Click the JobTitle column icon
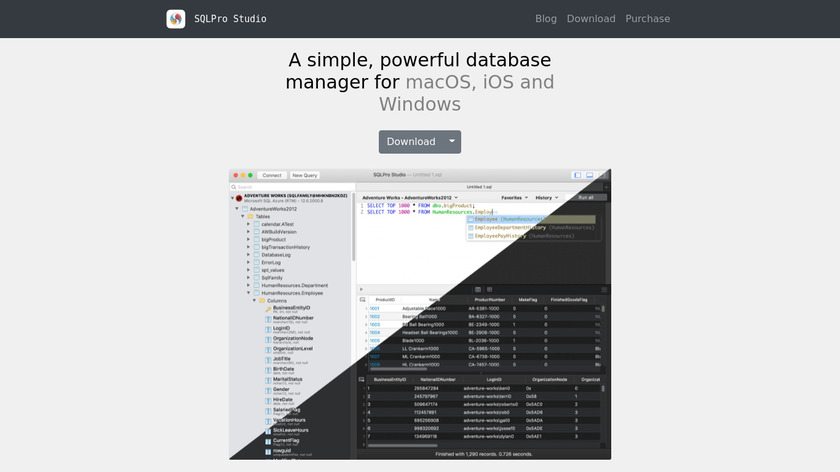Screen dimensions: 840x472 268,360
